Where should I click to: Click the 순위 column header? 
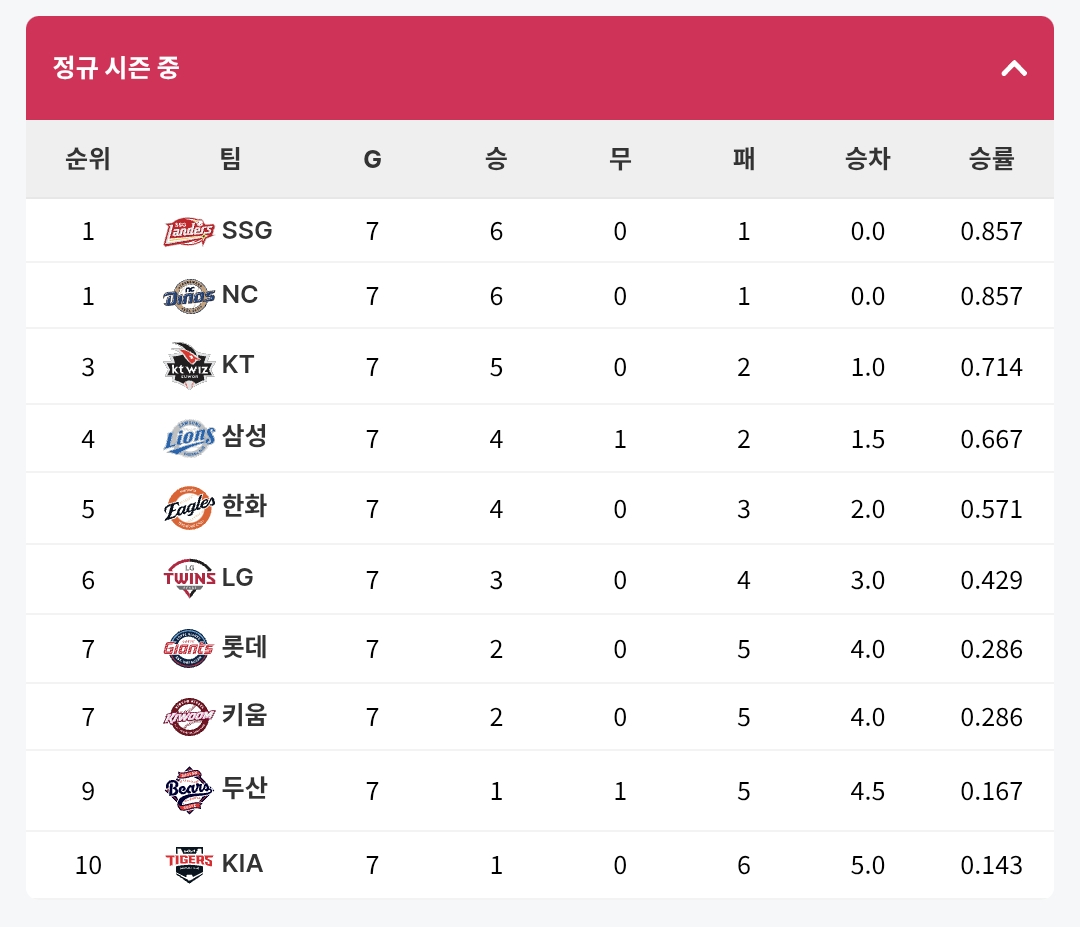click(88, 159)
